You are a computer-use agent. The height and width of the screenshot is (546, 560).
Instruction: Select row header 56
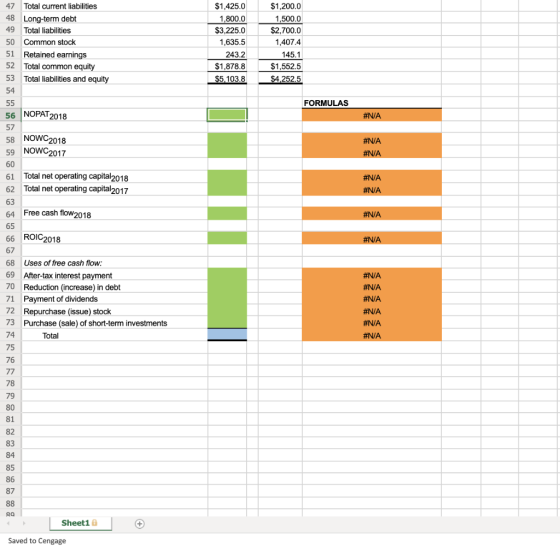(10, 115)
